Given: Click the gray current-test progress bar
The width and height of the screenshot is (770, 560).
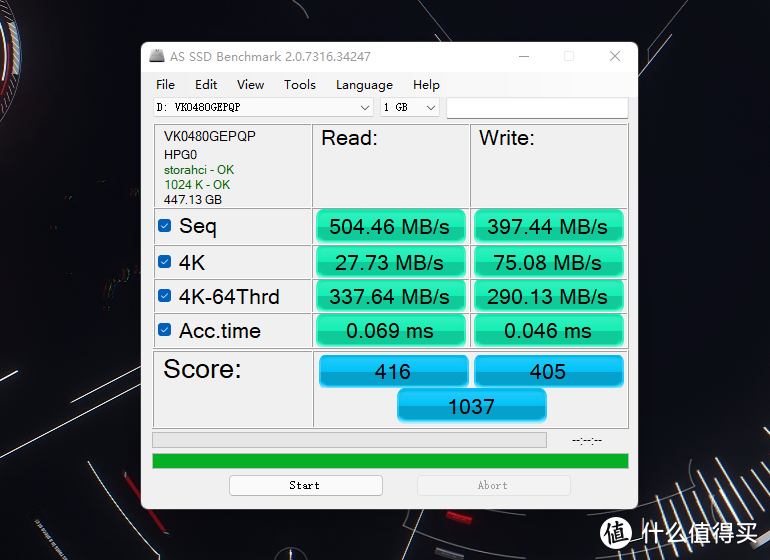Looking at the screenshot, I should pyautogui.click(x=349, y=440).
